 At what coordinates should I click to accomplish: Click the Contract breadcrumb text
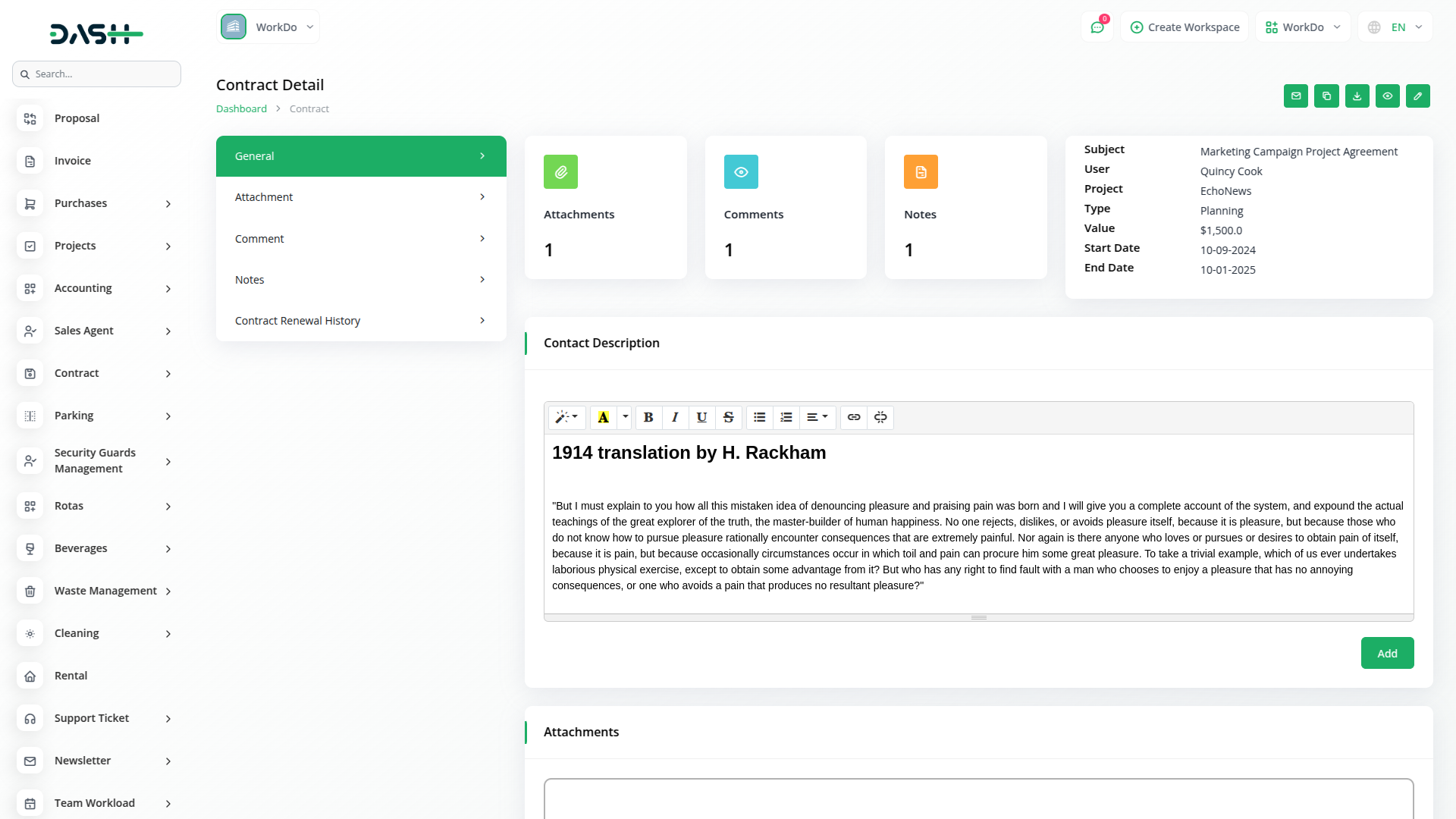309,108
